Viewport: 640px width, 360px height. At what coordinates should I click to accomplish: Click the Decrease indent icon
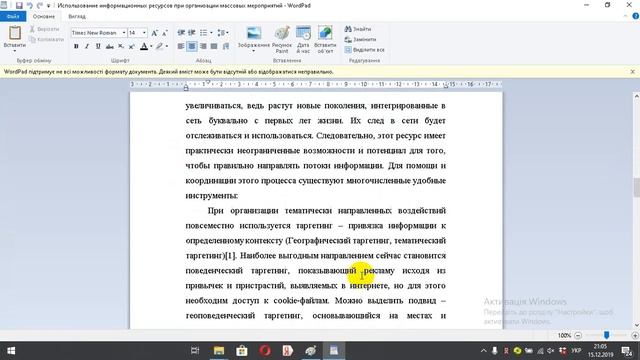181,33
